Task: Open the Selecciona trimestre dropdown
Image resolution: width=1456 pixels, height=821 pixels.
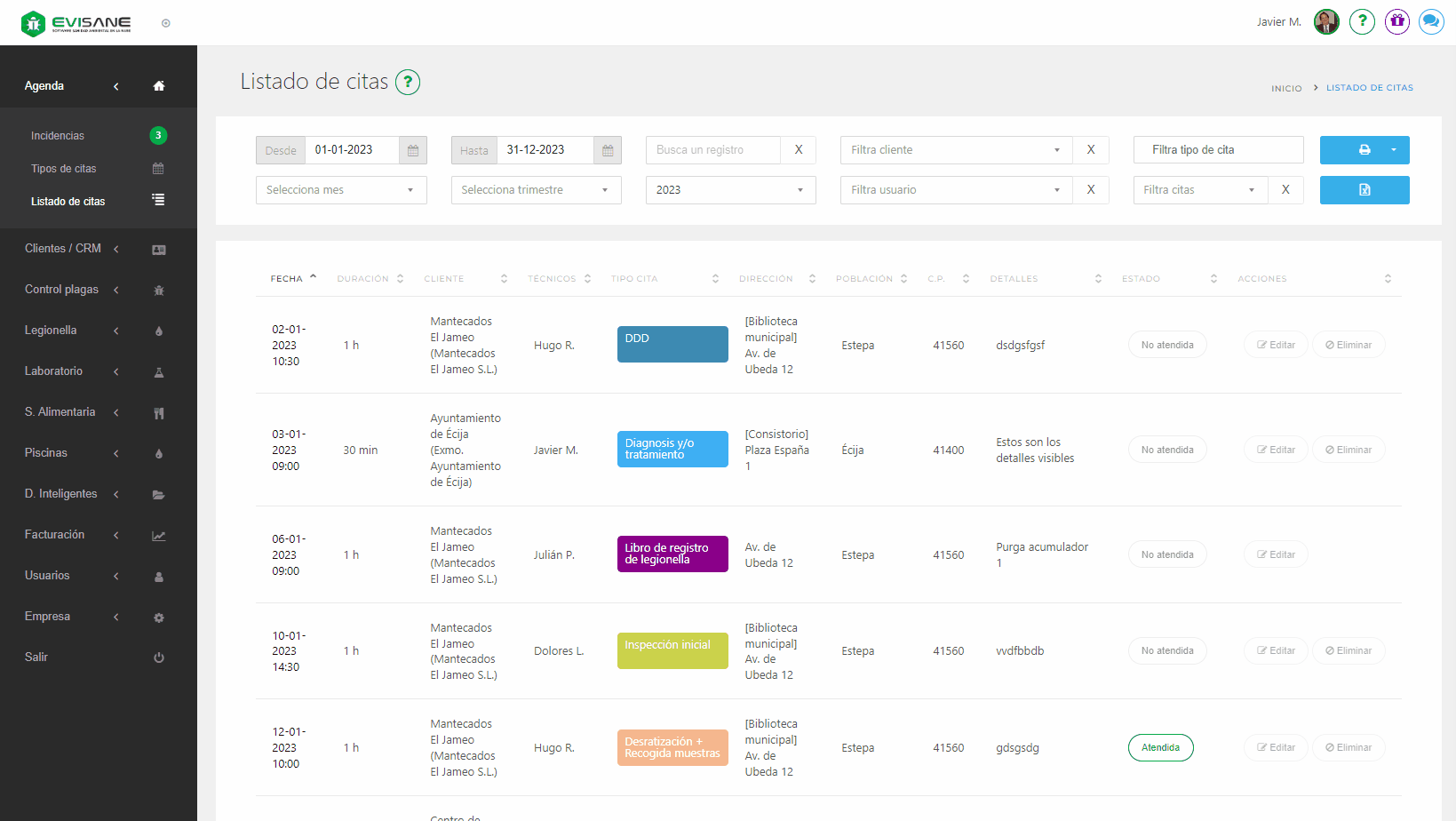Action: point(536,190)
